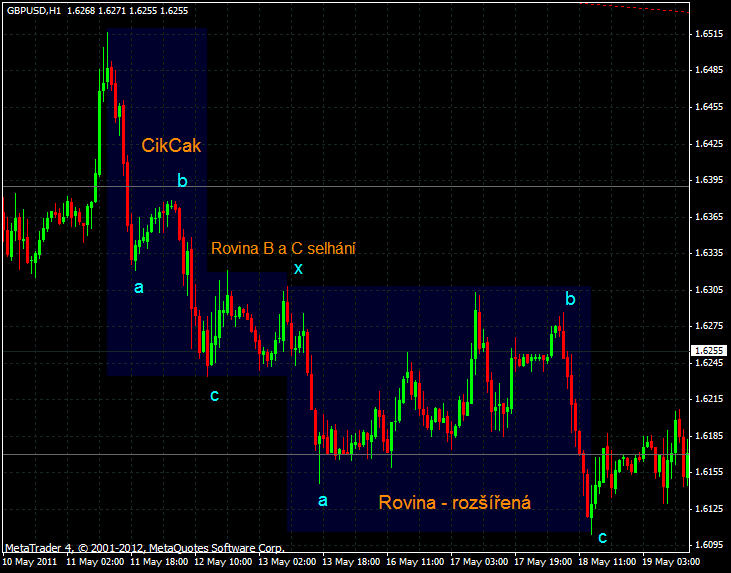The width and height of the screenshot is (731, 573).
Task: Click the 1.6185 price axis label
Action: (x=709, y=435)
